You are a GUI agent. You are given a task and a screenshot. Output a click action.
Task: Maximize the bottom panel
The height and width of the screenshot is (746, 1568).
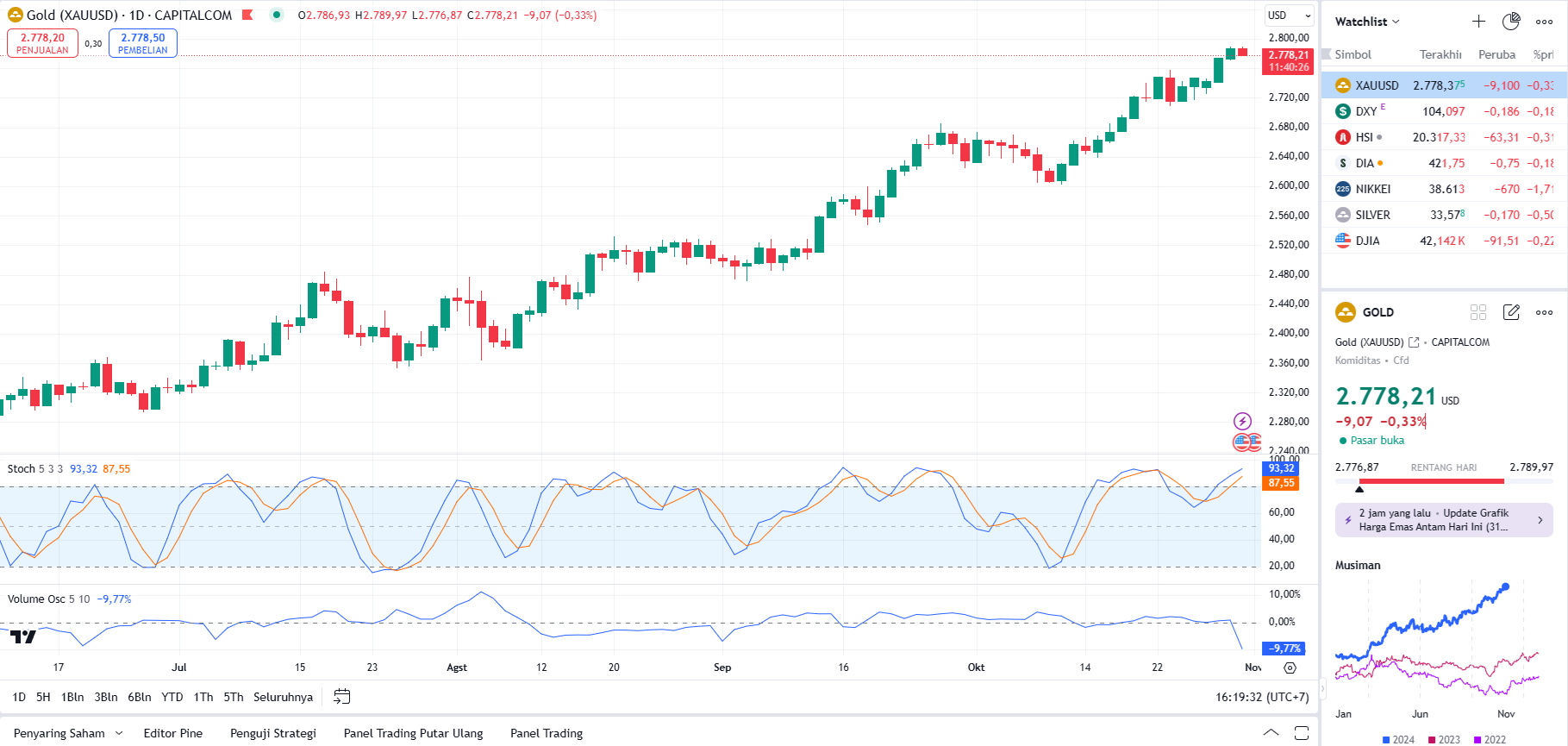[x=1302, y=733]
